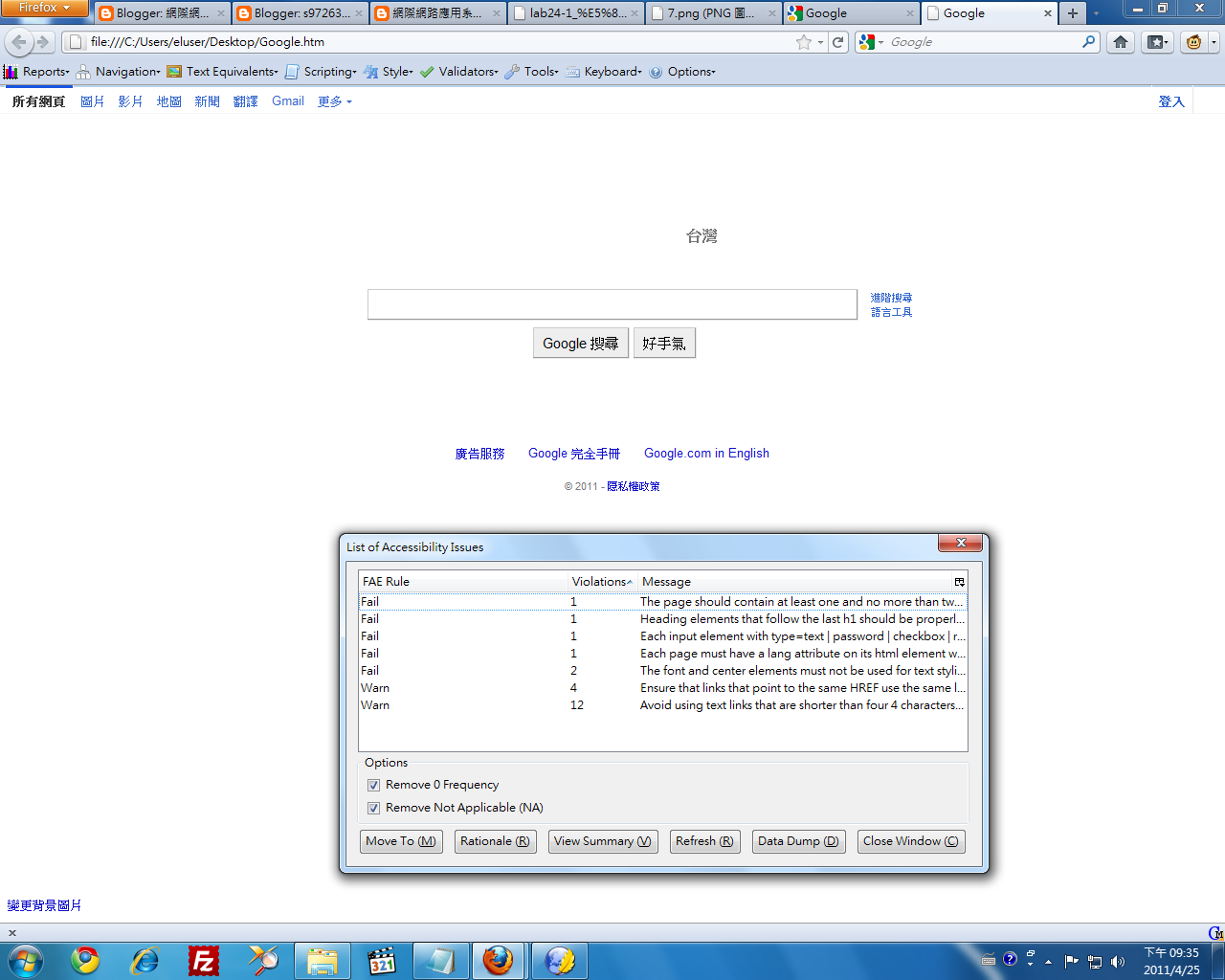Toggle Remove Not Applicable (NA) checkbox
This screenshot has width=1225, height=980.
(373, 808)
